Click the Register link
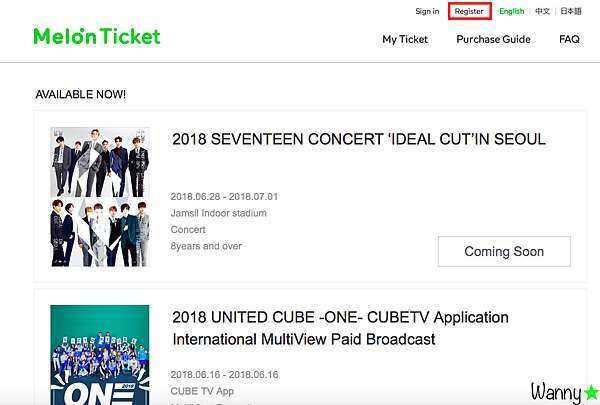Screen dimensions: 600x405 pyautogui.click(x=469, y=11)
